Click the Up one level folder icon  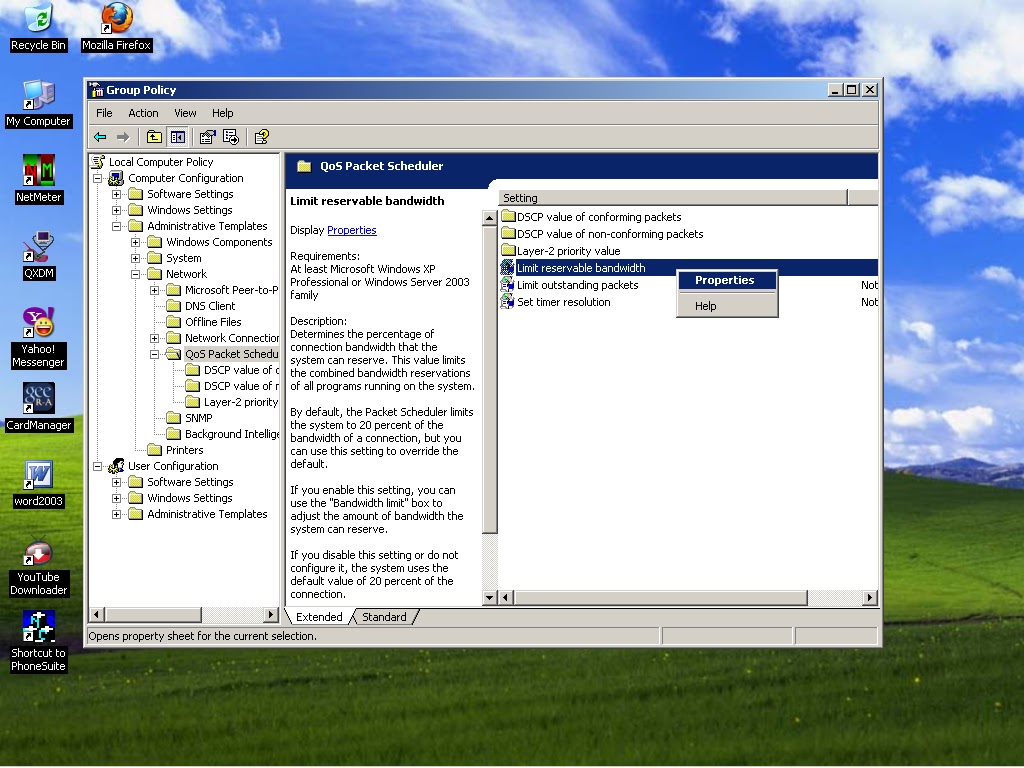coord(153,137)
